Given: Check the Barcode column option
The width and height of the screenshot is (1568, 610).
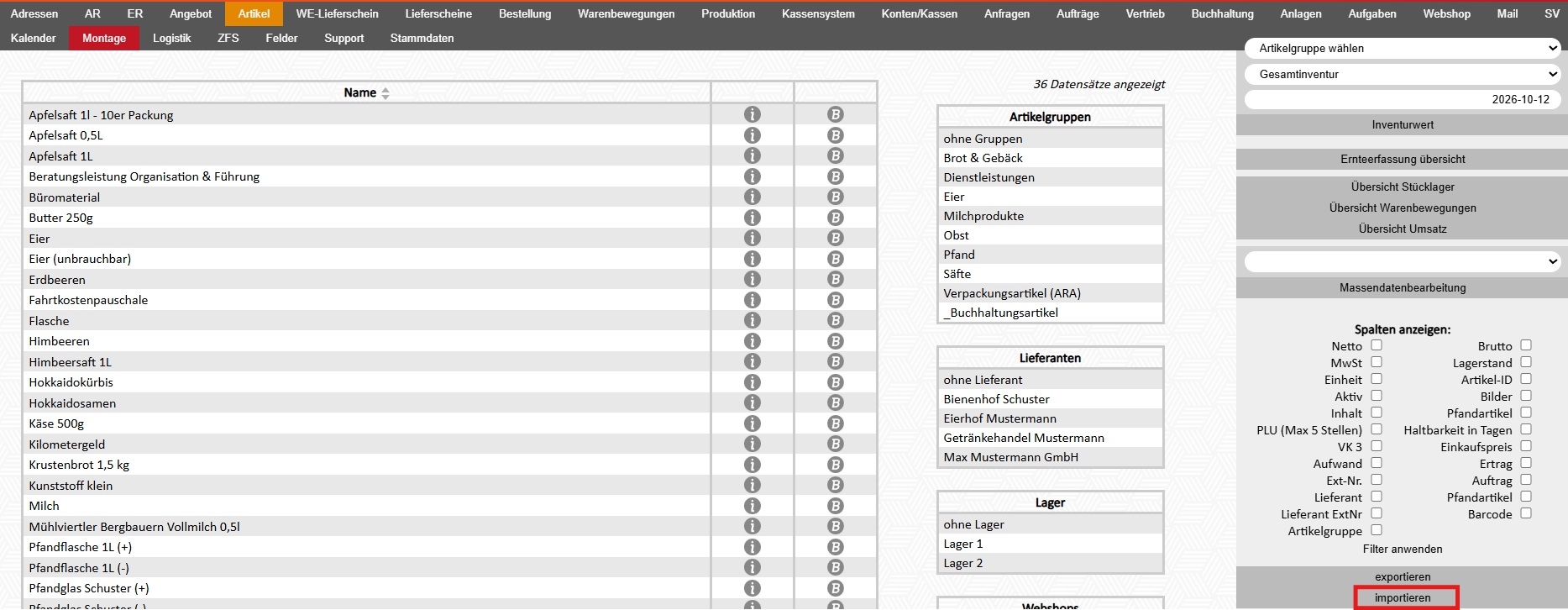Looking at the screenshot, I should point(1526,513).
